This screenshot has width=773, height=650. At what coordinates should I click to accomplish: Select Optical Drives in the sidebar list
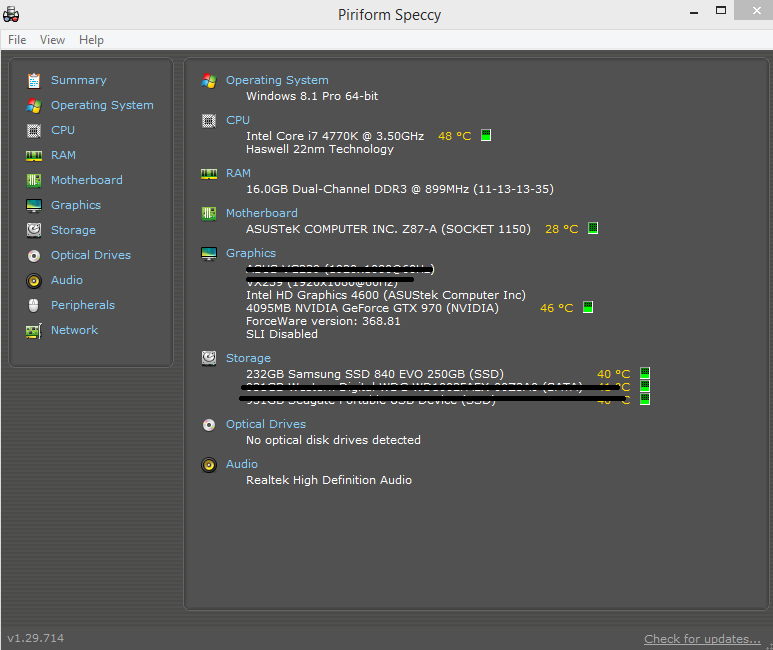[x=90, y=255]
